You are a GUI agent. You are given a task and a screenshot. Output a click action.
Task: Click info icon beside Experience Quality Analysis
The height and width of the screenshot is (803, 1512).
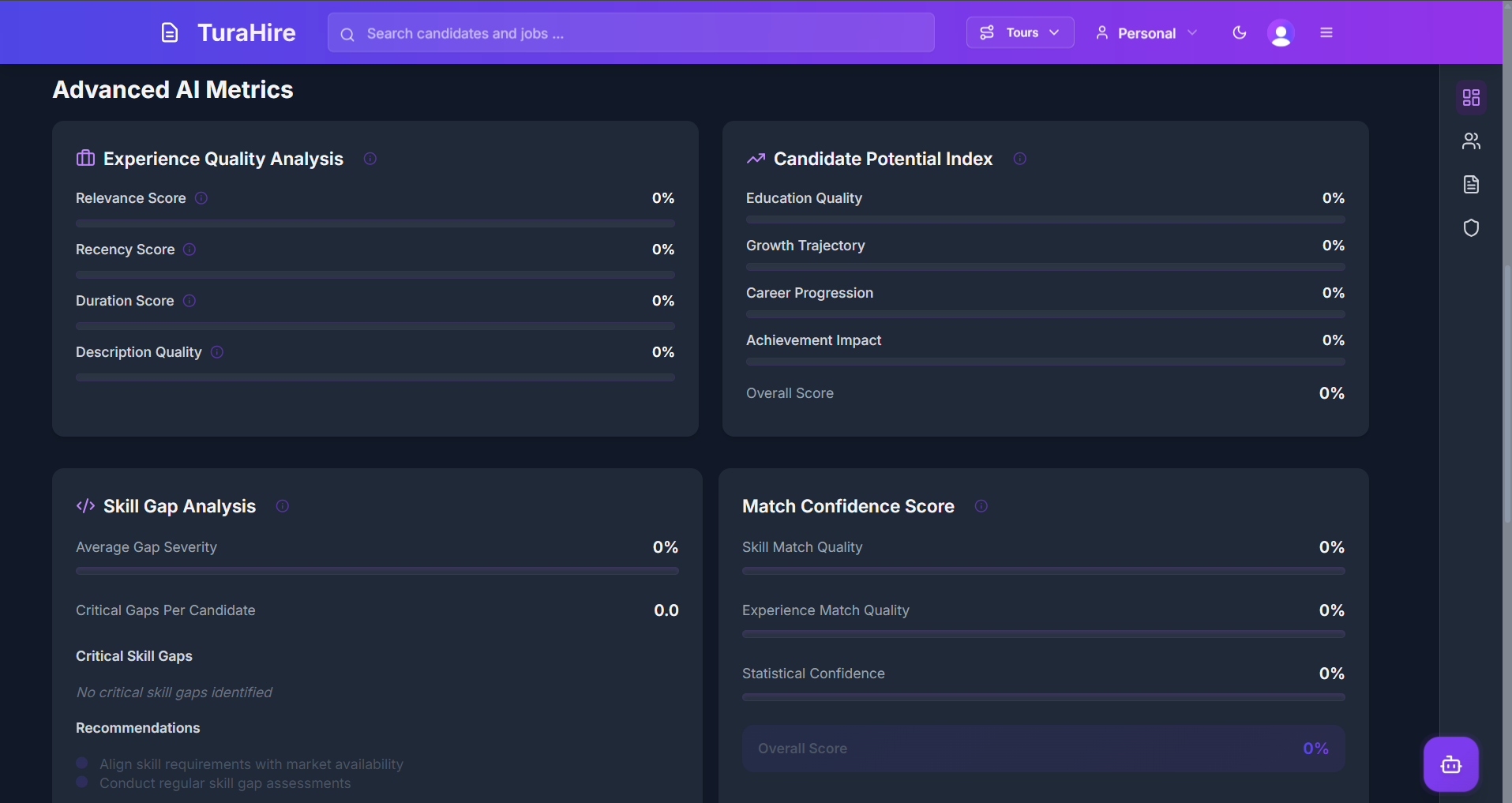point(370,159)
